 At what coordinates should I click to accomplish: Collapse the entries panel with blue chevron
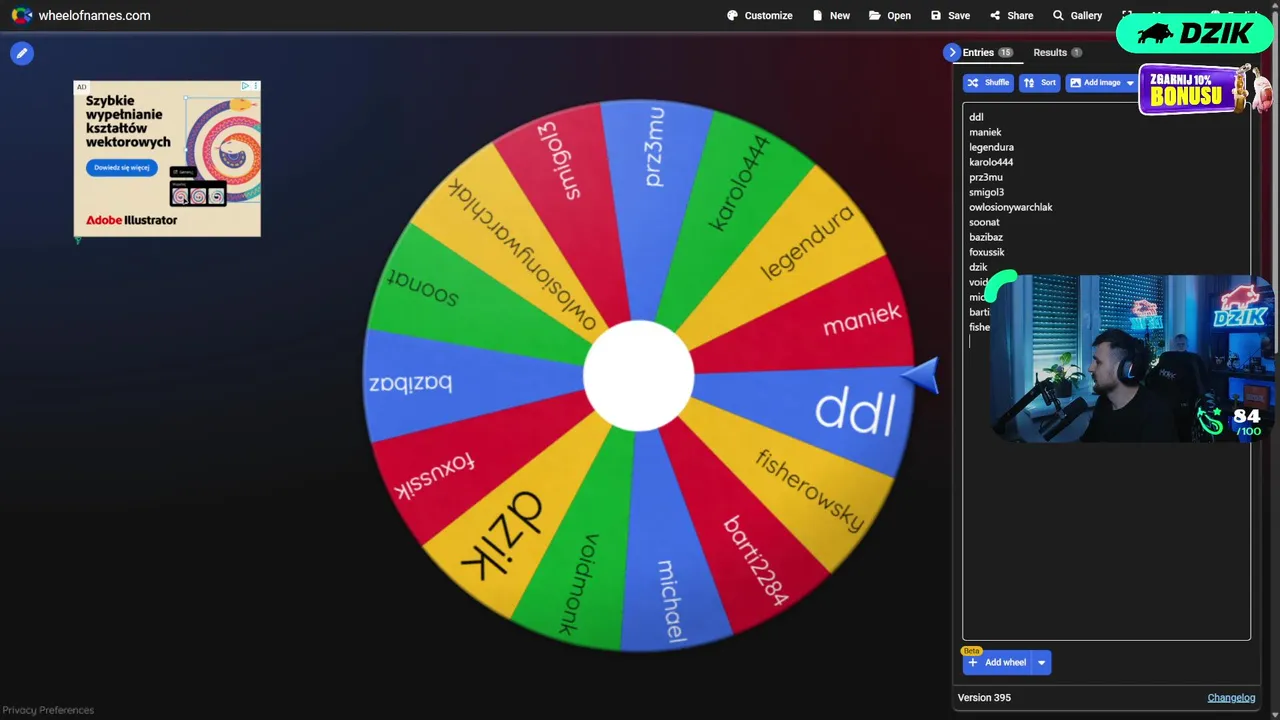tap(951, 52)
